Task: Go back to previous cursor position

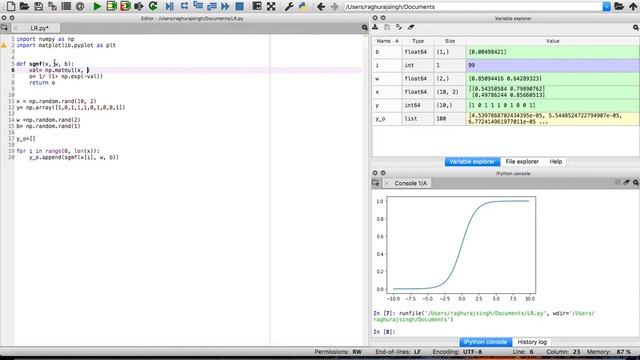Action: [321, 7]
